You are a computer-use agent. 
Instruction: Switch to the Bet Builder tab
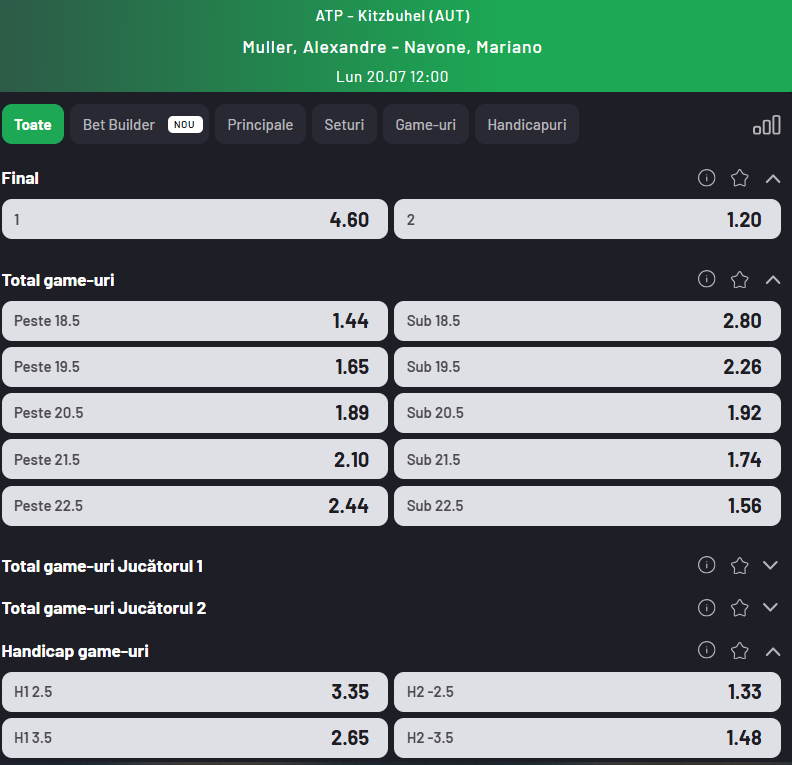coord(139,124)
